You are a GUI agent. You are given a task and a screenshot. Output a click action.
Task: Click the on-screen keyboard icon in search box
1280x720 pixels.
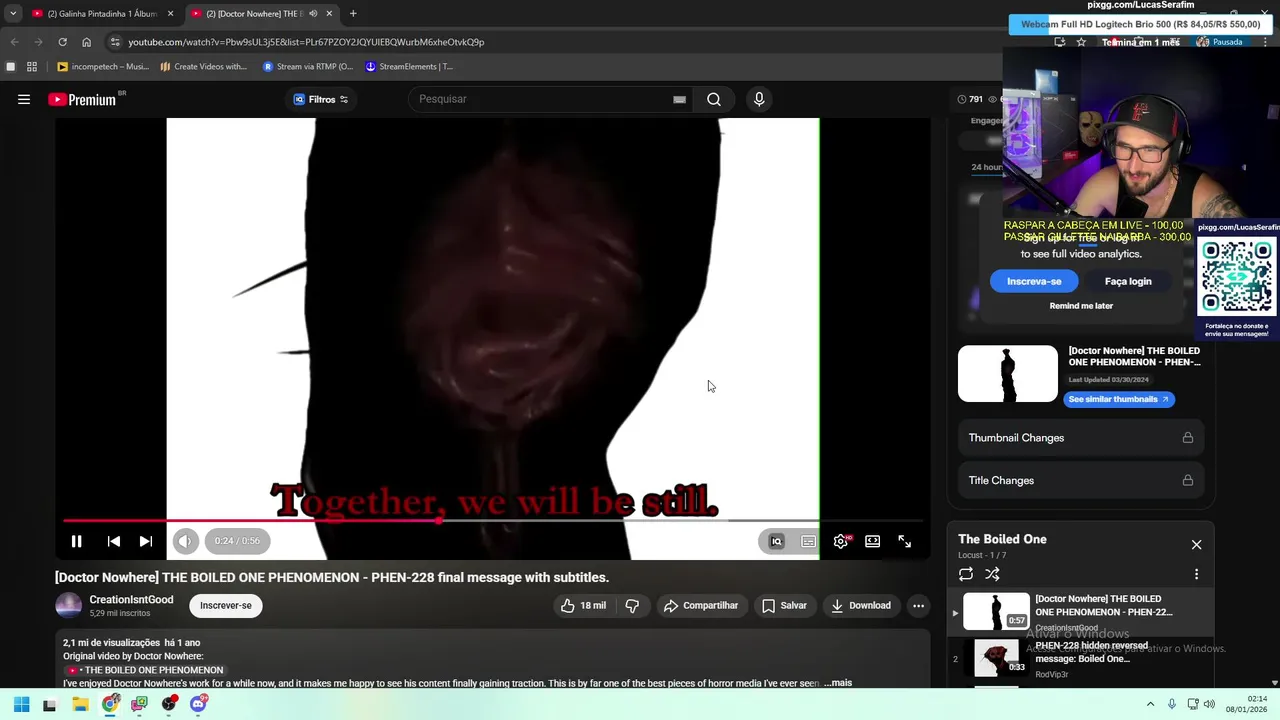tap(679, 99)
